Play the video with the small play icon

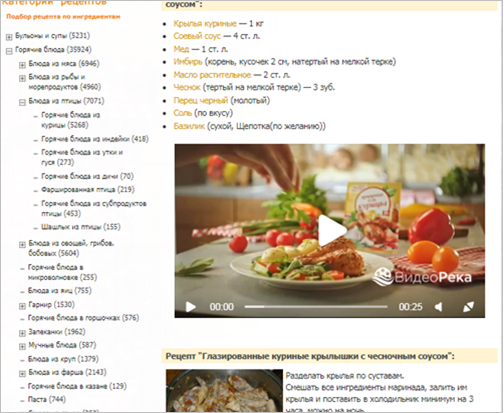pyautogui.click(x=190, y=307)
